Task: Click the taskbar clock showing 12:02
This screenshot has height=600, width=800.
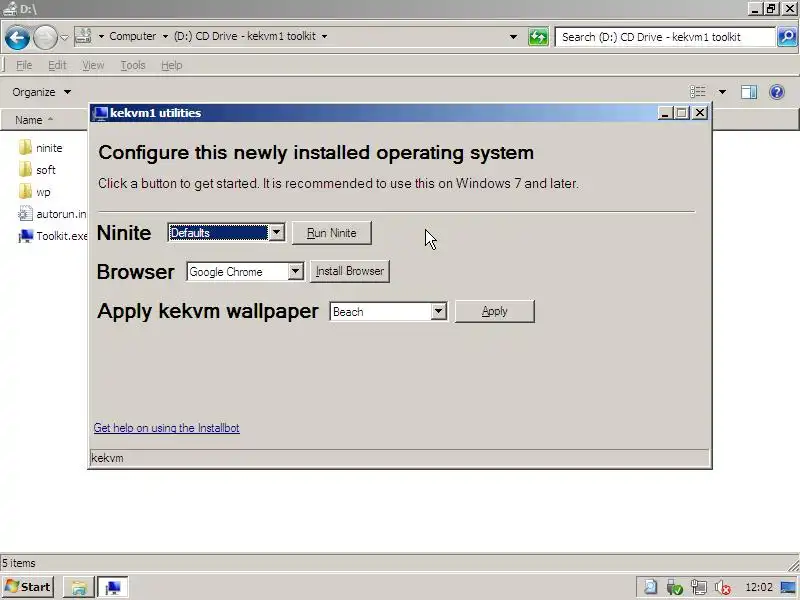Action: click(x=759, y=587)
